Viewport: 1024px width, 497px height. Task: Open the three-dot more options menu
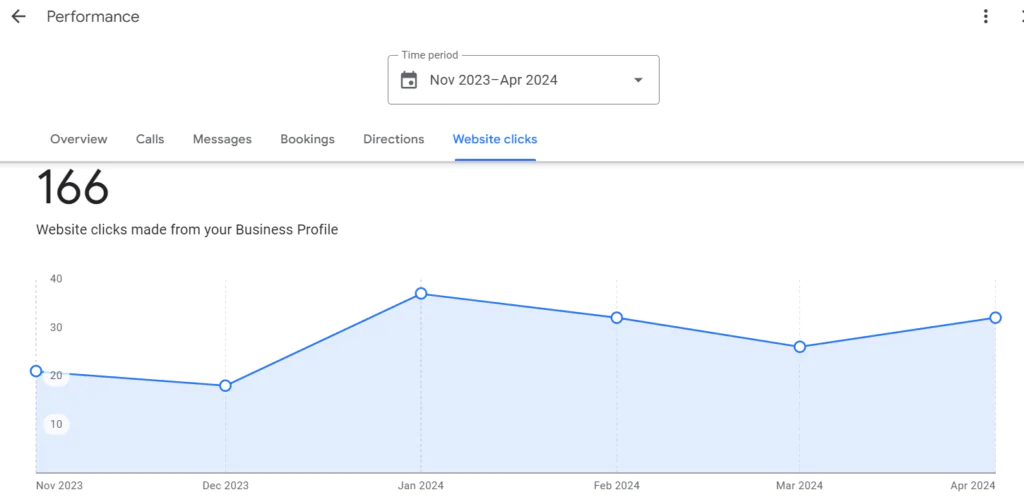(986, 17)
